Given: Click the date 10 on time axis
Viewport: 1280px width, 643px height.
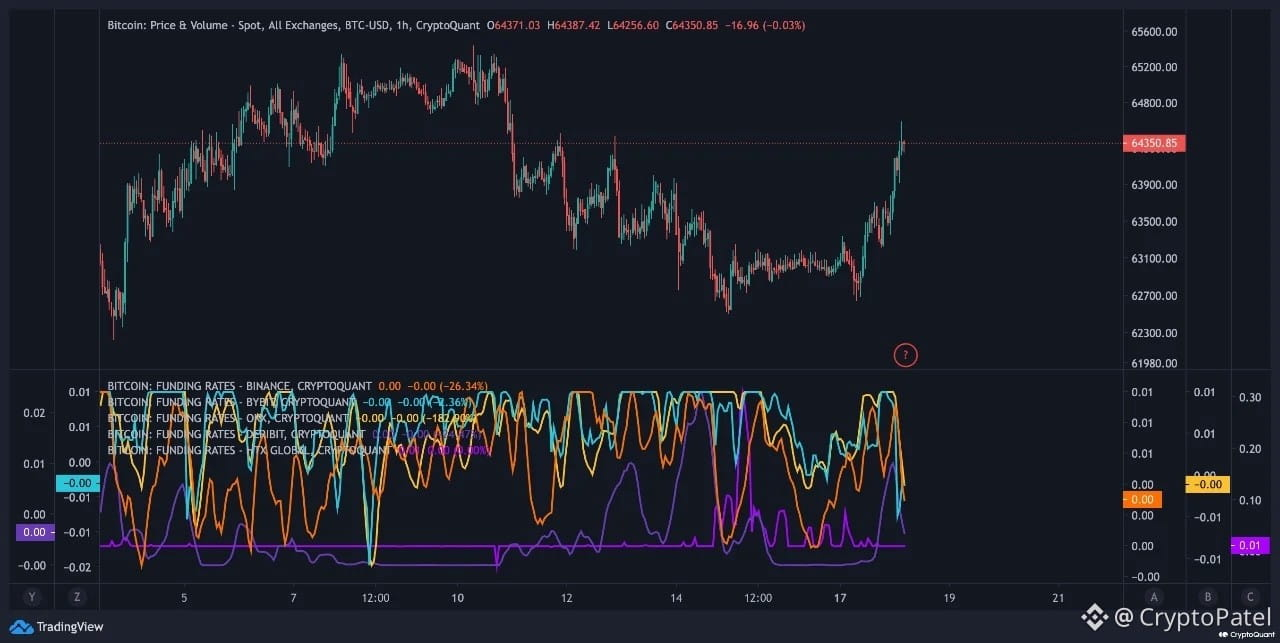Looking at the screenshot, I should tap(458, 598).
